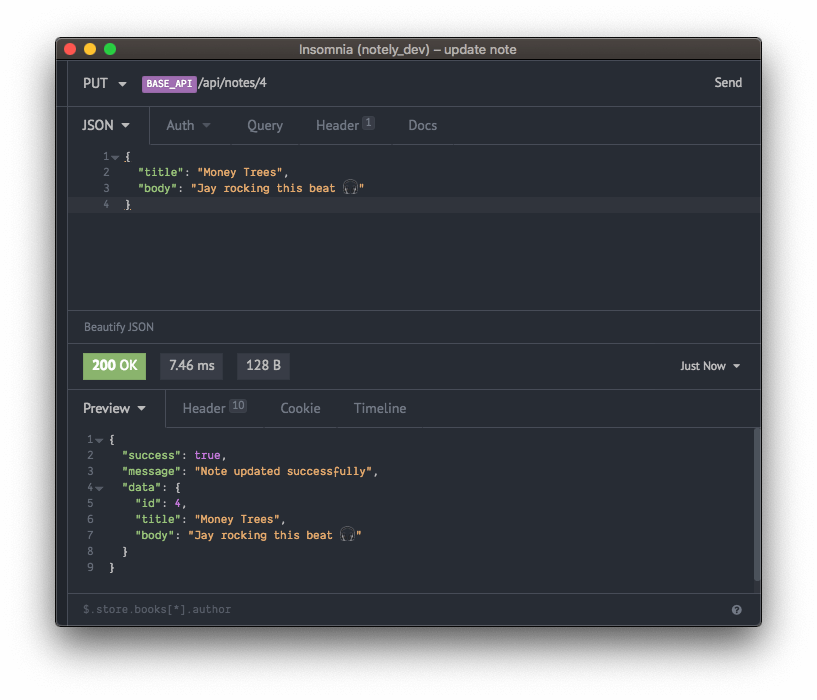817x700 pixels.
Task: Open the Preview mode dropdown
Action: (x=114, y=408)
